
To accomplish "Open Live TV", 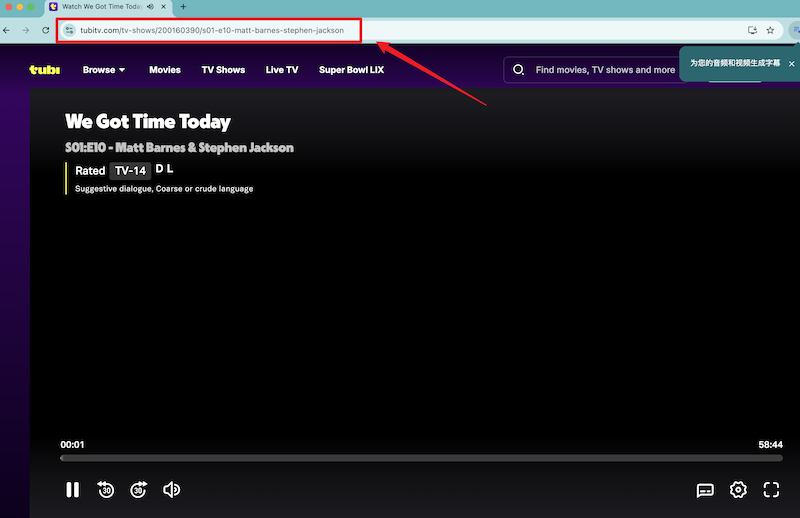I will 282,70.
